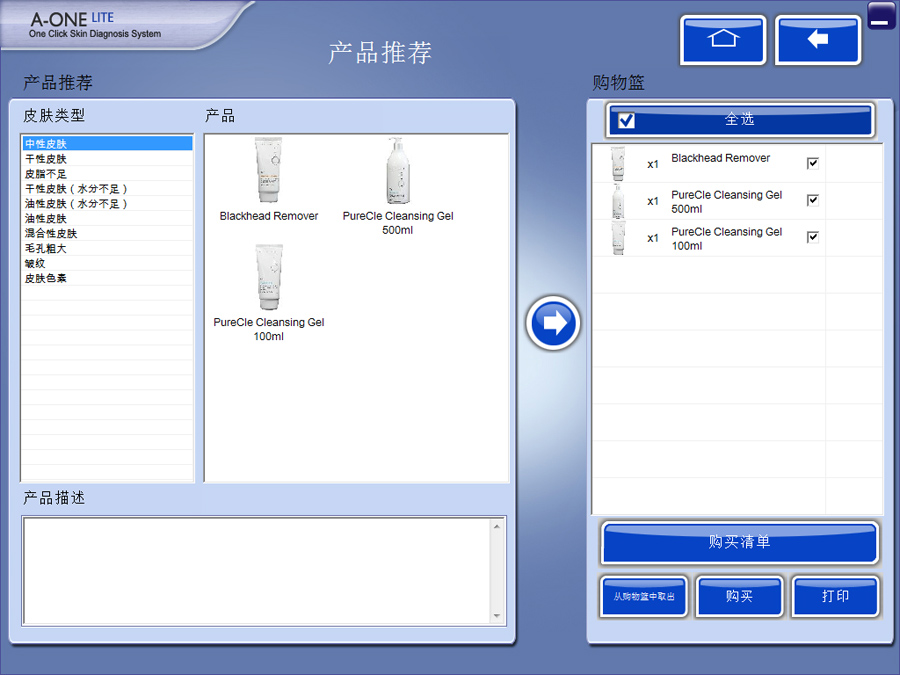Viewport: 900px width, 675px height.
Task: Click the PureCle Cleansing Gel 500ml product label
Action: pos(398,223)
